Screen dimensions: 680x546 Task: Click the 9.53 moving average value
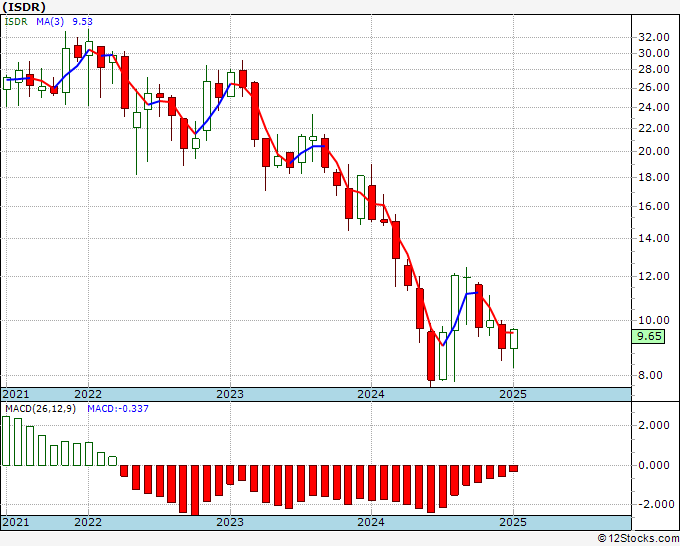coord(82,22)
